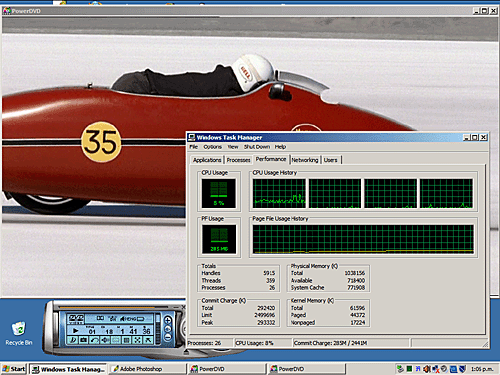This screenshot has height=375, width=500.
Task: Click the DVD logo in PowerDVD control panel
Action: [76, 319]
